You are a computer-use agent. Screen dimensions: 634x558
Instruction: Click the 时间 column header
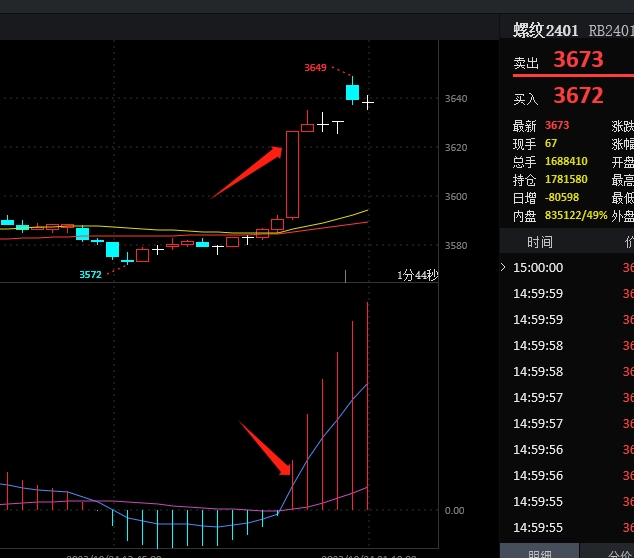click(539, 242)
